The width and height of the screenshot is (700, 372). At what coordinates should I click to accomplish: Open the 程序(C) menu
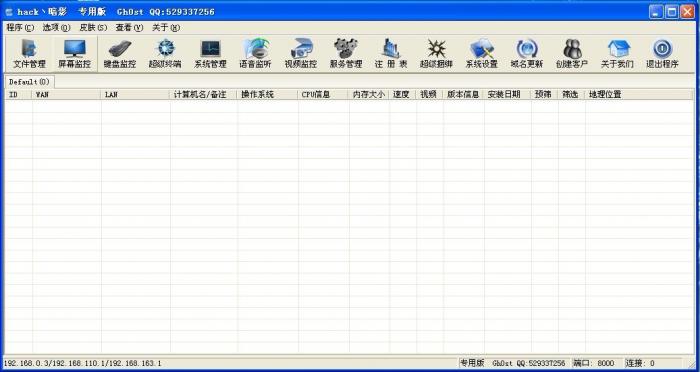coord(20,28)
